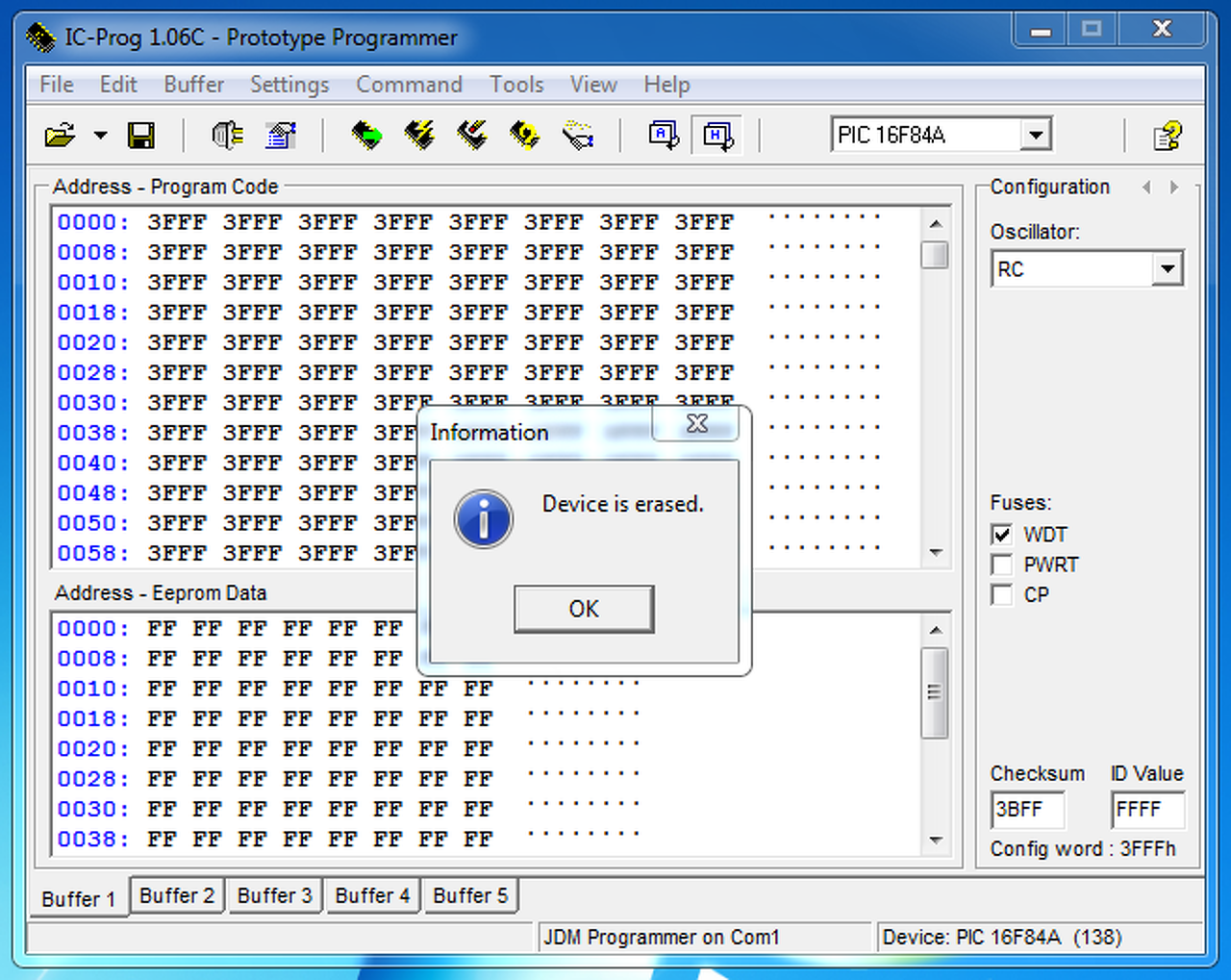Open the Tools menu
The height and width of the screenshot is (980, 1231).
pyautogui.click(x=516, y=85)
